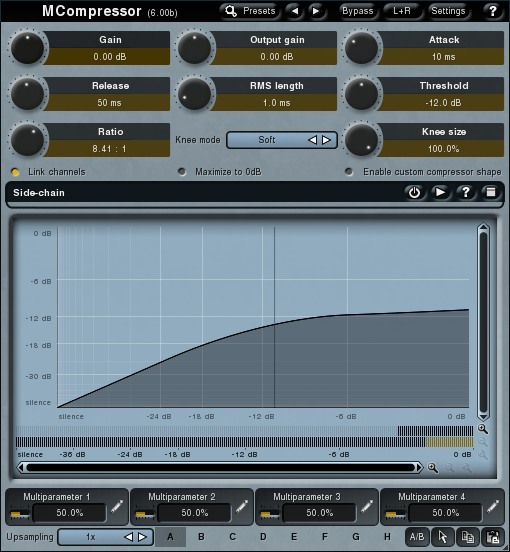This screenshot has height=552, width=510.
Task: Open the Settings menu
Action: (x=448, y=11)
